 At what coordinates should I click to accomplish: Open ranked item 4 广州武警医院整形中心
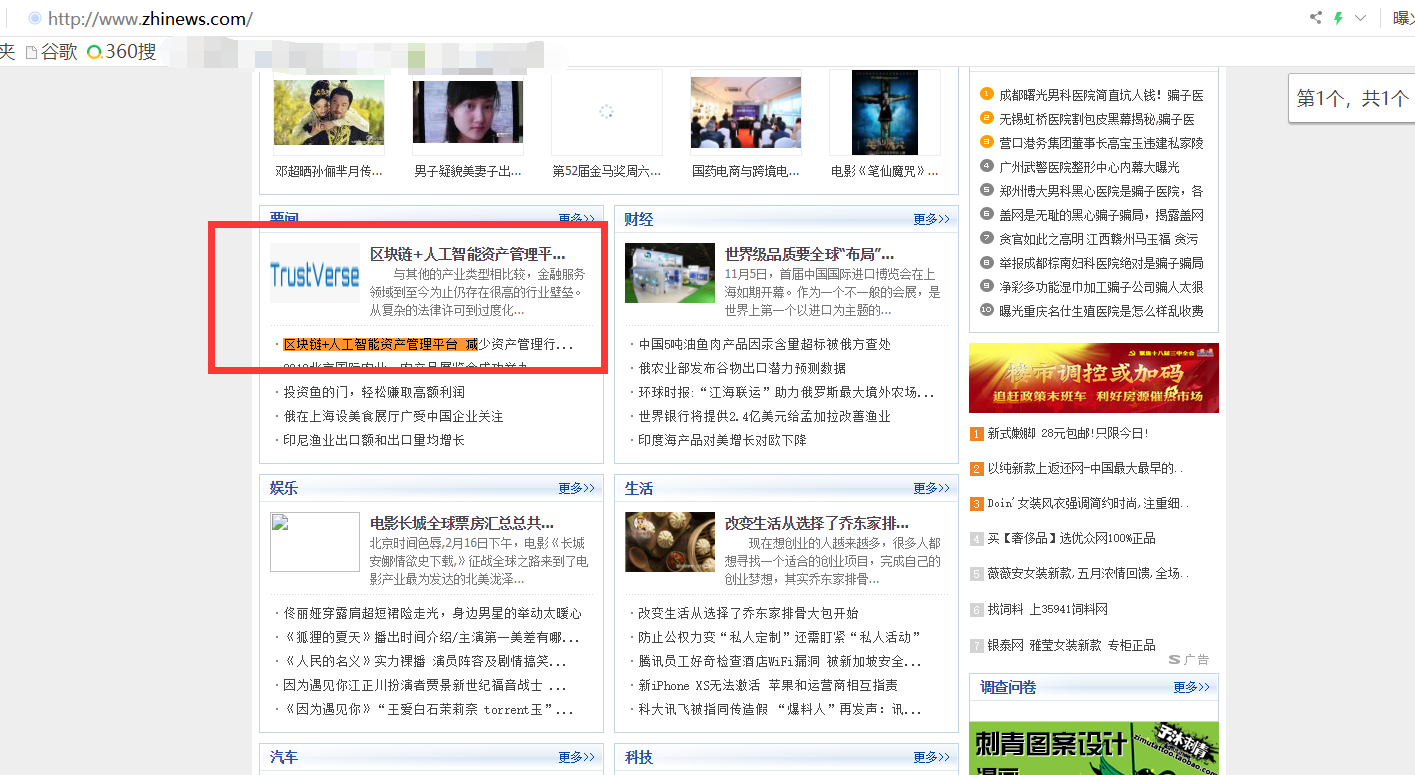[x=1089, y=167]
